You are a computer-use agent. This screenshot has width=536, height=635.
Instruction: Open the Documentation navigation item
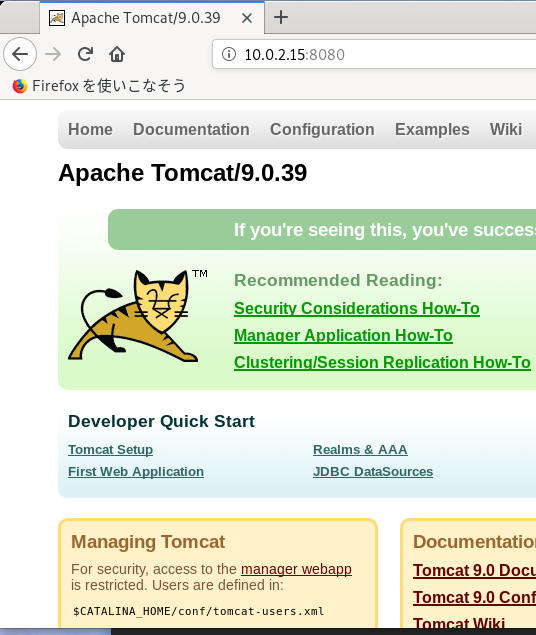point(191,130)
